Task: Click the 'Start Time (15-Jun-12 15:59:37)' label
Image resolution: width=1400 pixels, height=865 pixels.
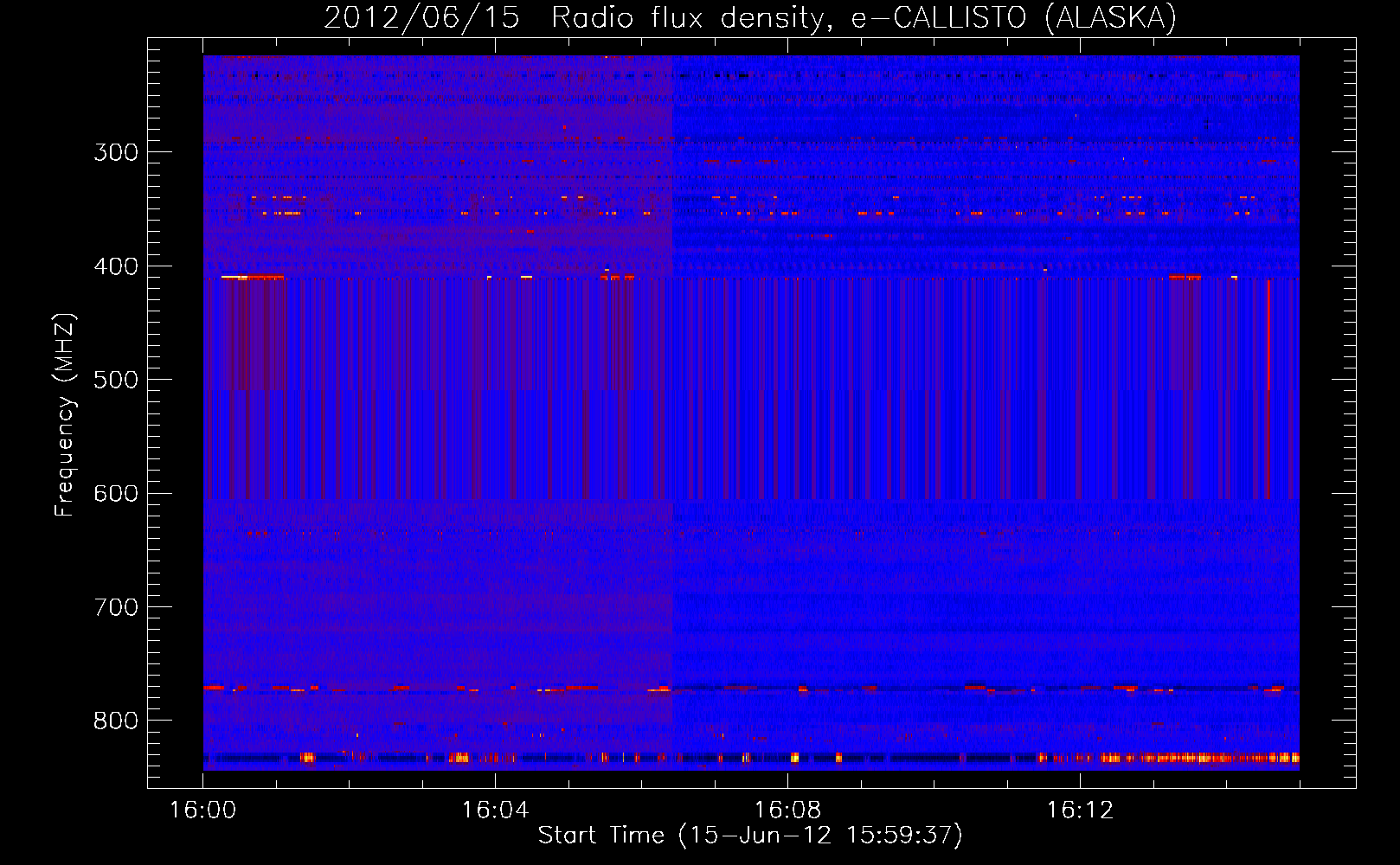Action: (x=750, y=836)
